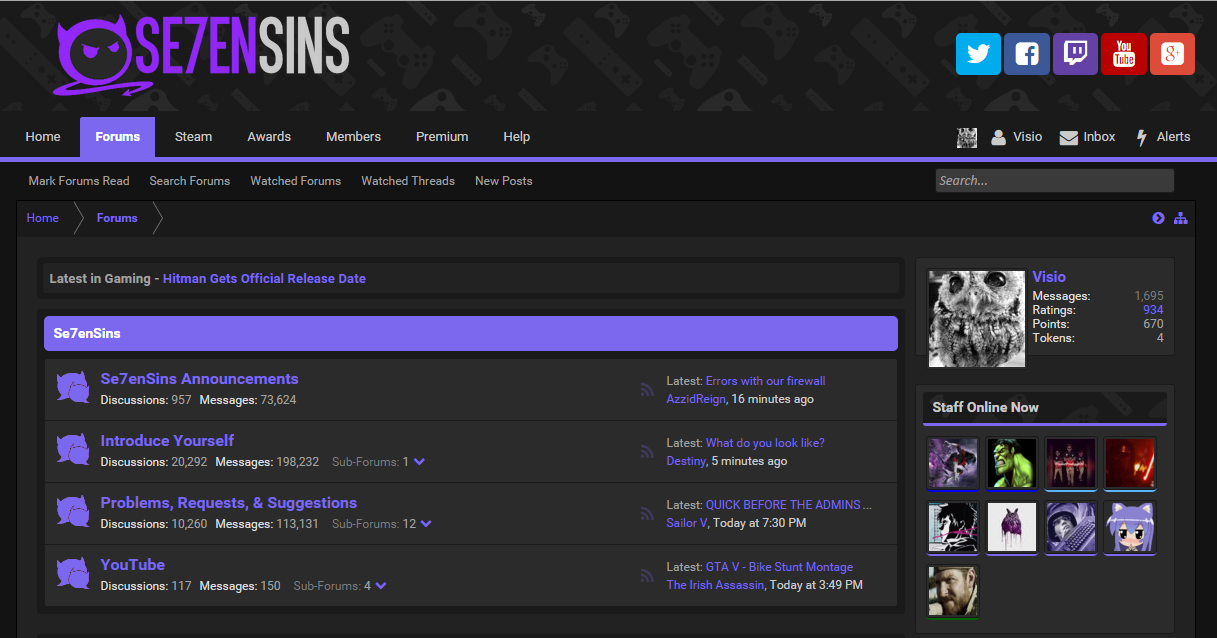This screenshot has width=1217, height=638.
Task: Open New Posts link
Action: tap(504, 181)
